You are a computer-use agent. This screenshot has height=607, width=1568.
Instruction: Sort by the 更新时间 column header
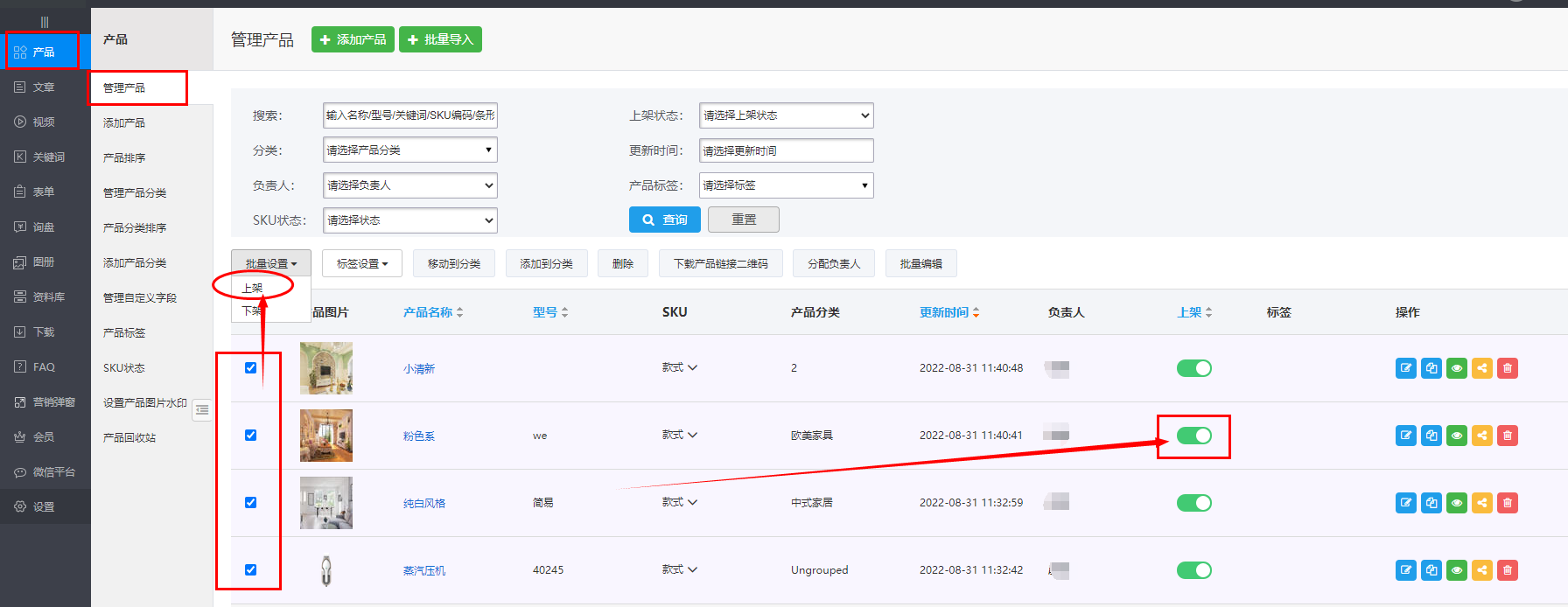[x=949, y=312]
